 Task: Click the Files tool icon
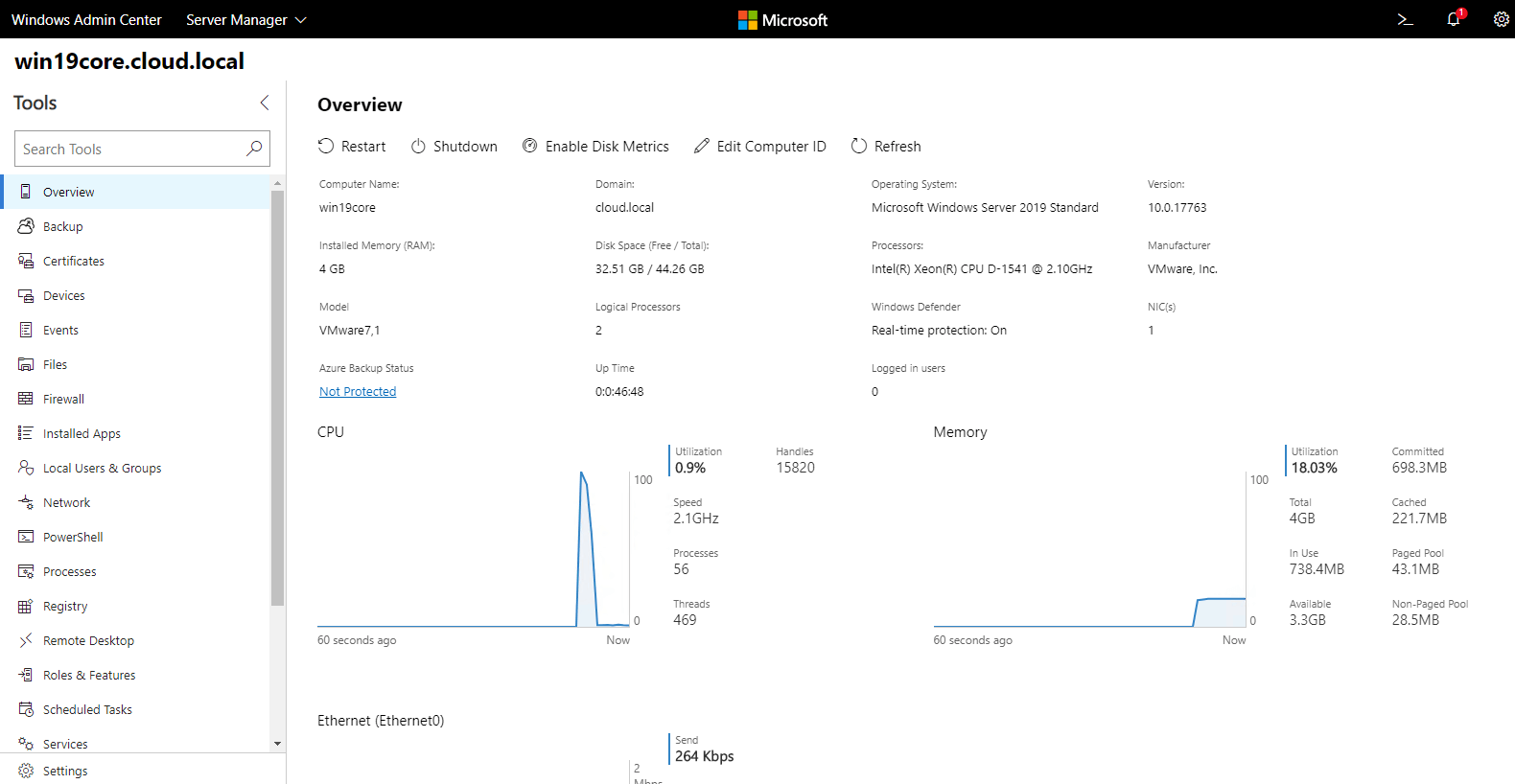[x=26, y=364]
